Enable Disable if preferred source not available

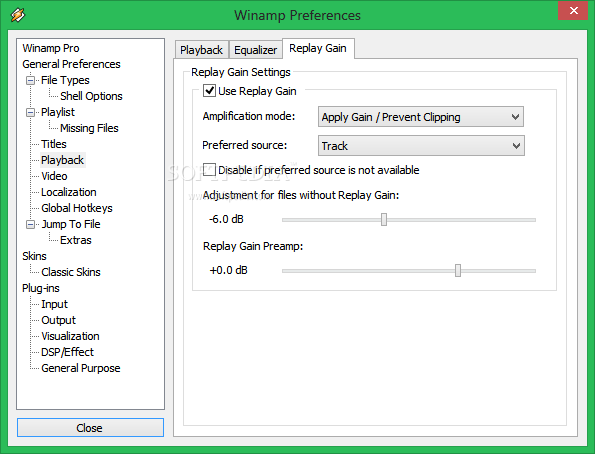point(209,170)
